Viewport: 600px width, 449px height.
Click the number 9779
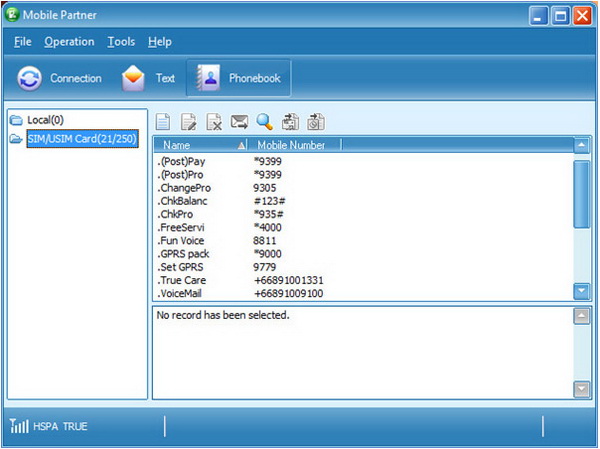coord(264,267)
